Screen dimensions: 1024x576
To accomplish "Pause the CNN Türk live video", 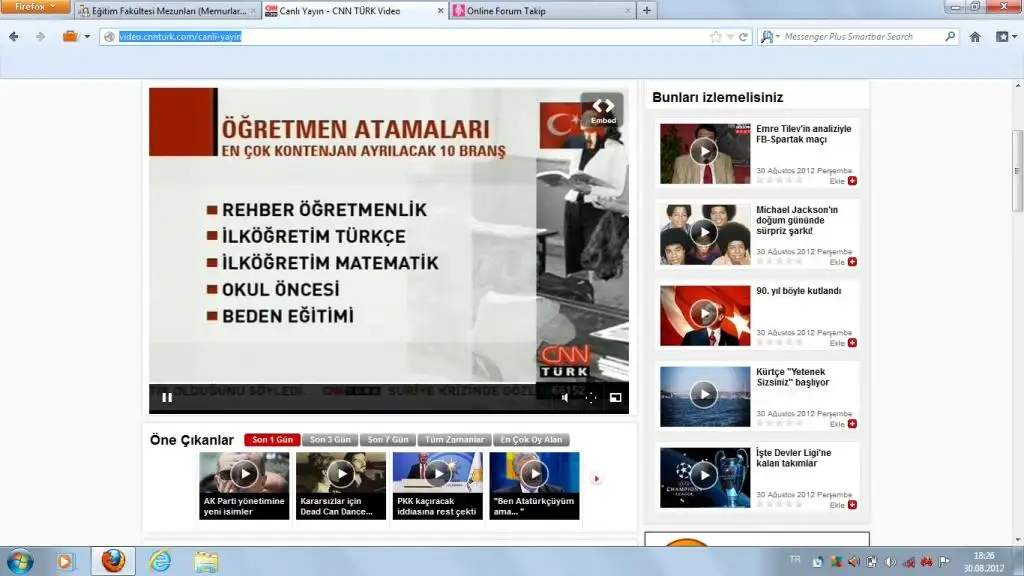I will [x=167, y=397].
